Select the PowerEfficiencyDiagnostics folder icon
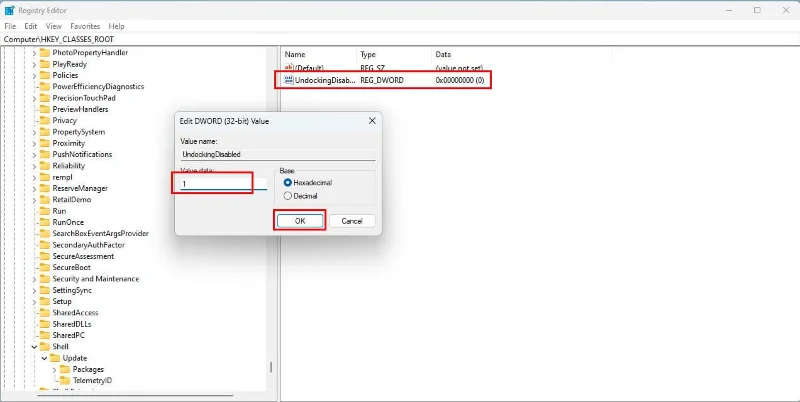The width and height of the screenshot is (800, 402). (44, 86)
